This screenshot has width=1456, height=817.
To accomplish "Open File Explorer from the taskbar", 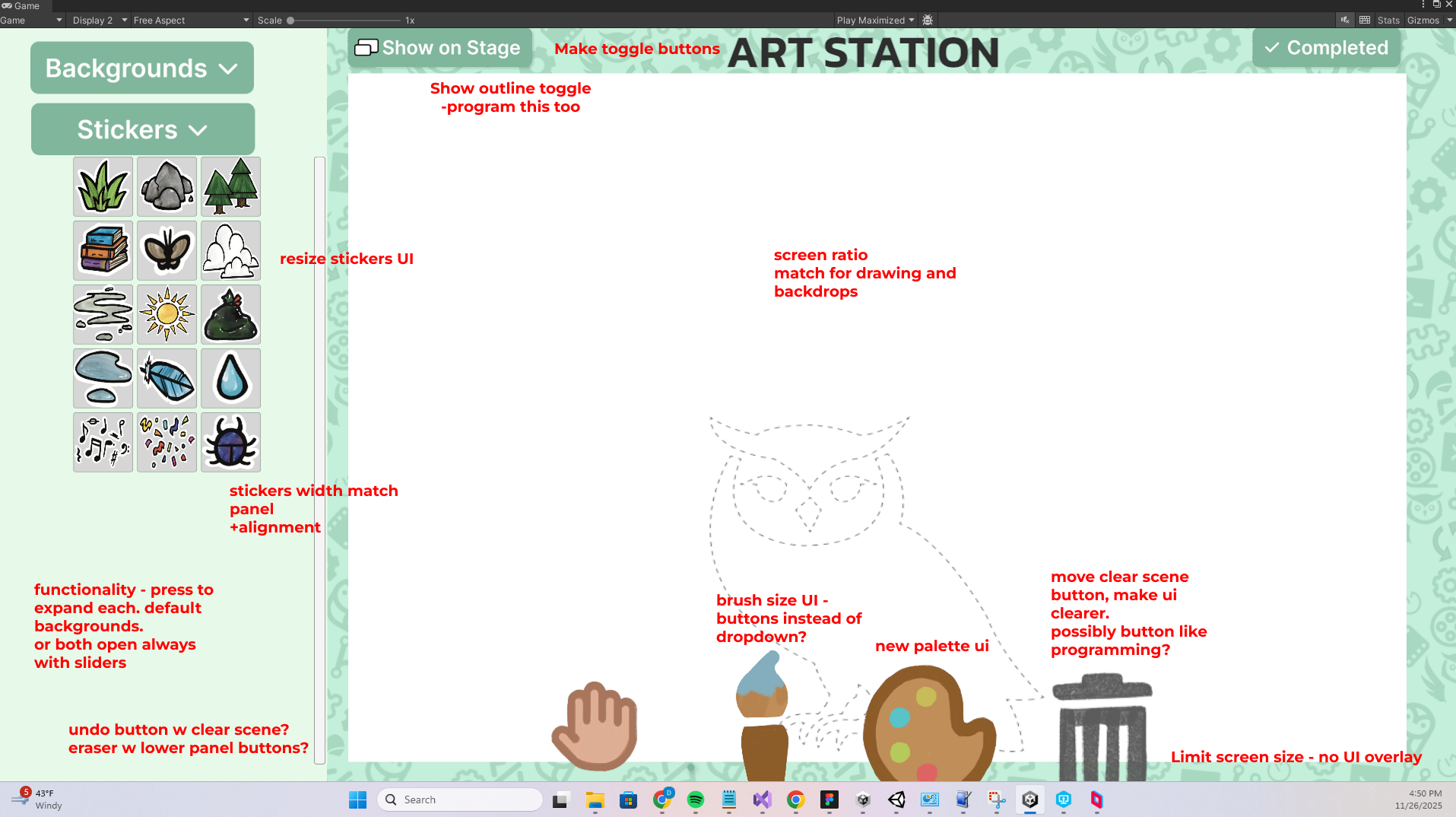I will (x=595, y=800).
